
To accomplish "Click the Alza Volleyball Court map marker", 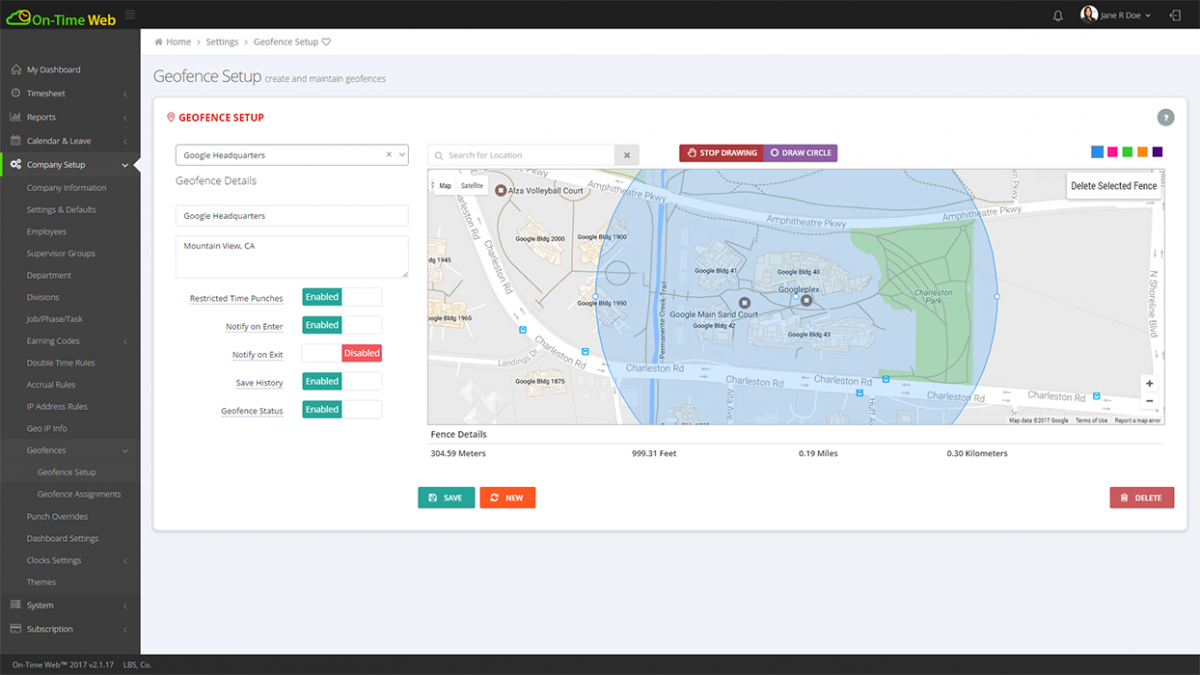I will [x=501, y=189].
